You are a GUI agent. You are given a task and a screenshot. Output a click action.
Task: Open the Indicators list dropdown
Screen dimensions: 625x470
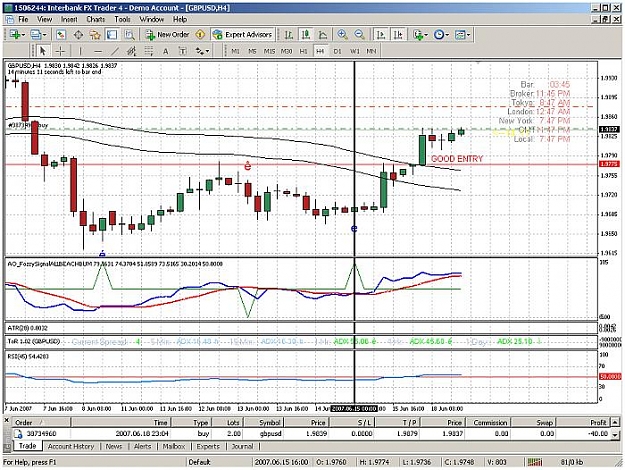(420, 35)
